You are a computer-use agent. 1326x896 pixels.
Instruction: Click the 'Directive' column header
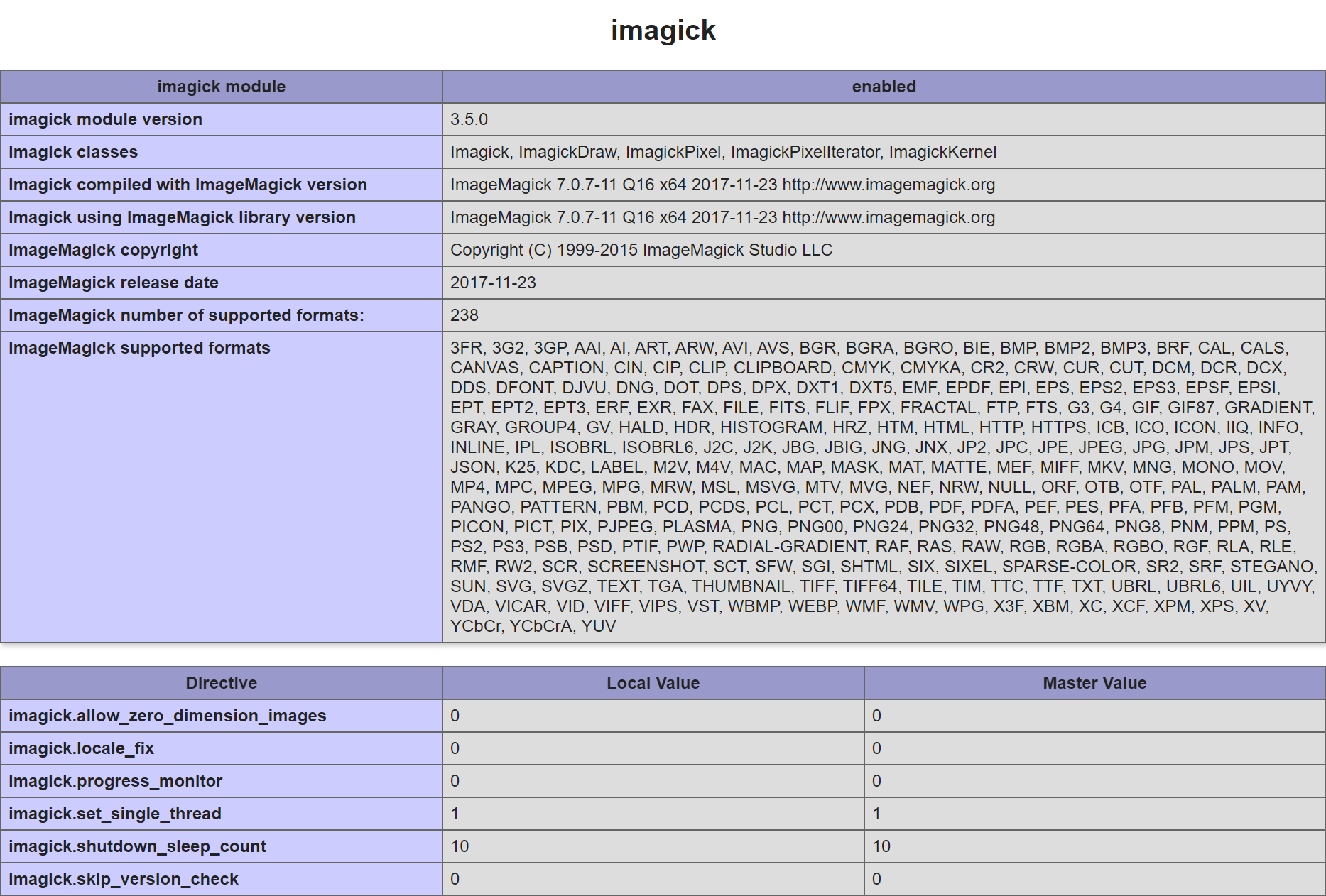[222, 683]
